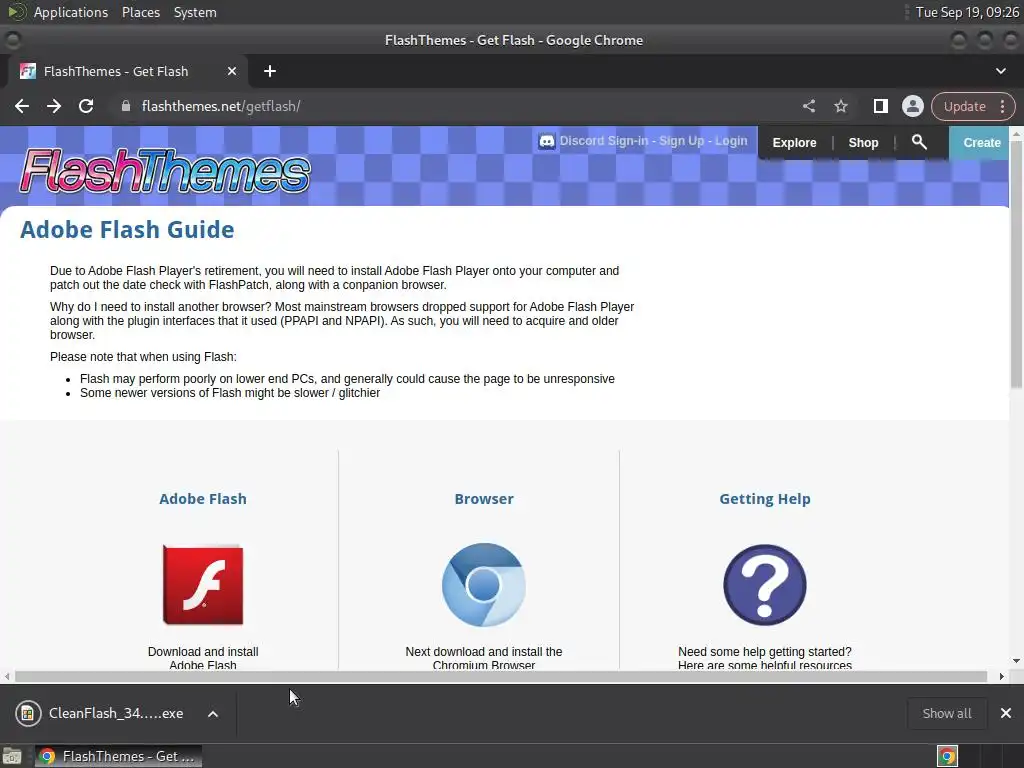
Task: Open the Shop menu
Action: point(863,142)
